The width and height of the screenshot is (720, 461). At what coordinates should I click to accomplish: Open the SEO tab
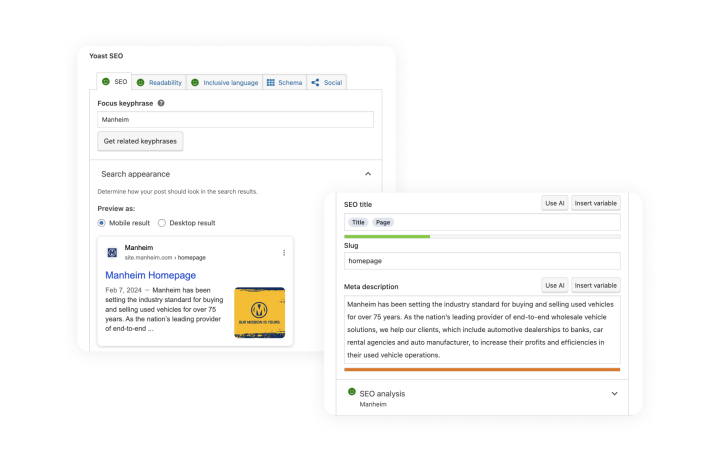click(114, 81)
